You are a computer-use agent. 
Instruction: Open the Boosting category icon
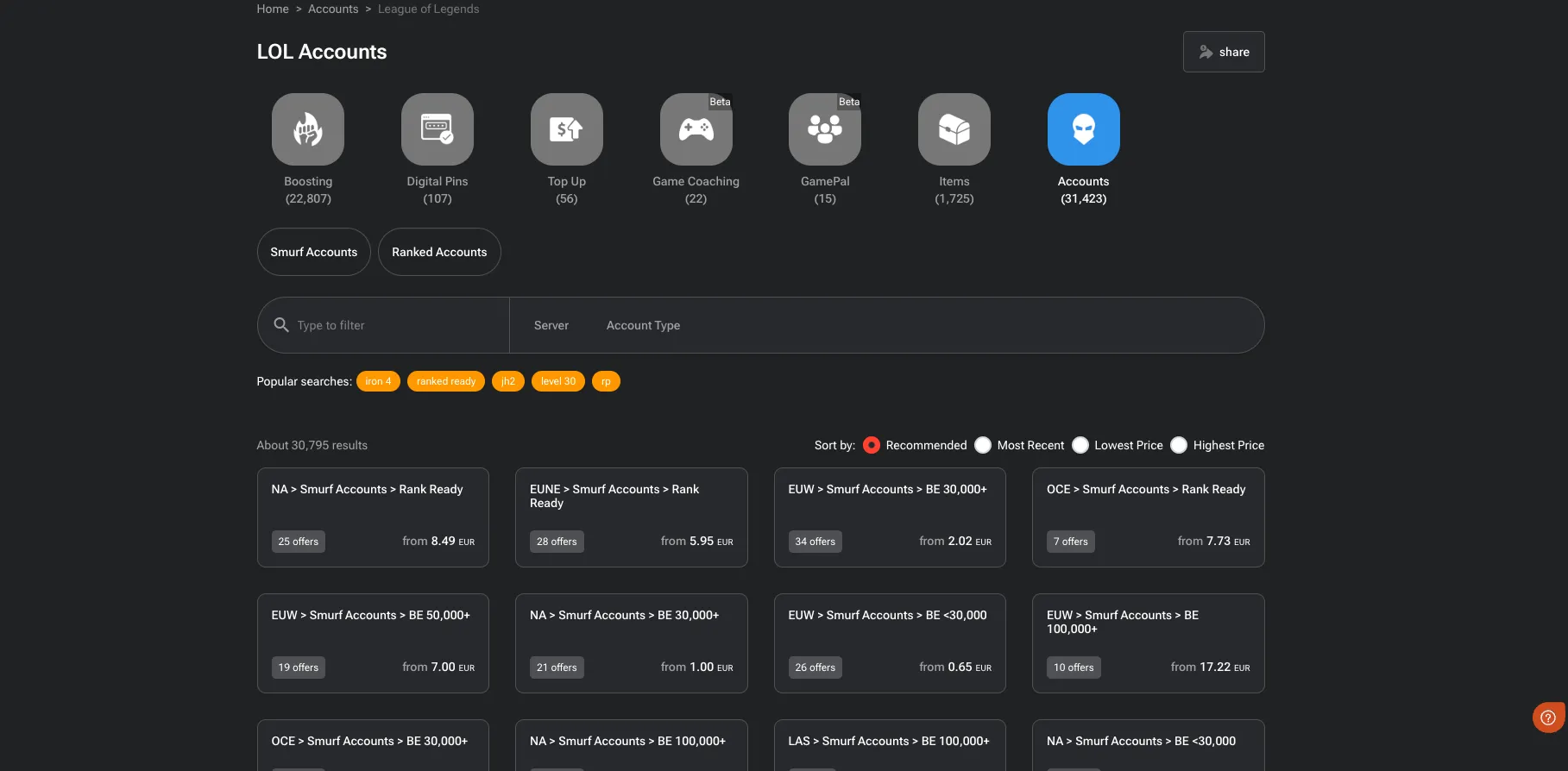coord(307,129)
